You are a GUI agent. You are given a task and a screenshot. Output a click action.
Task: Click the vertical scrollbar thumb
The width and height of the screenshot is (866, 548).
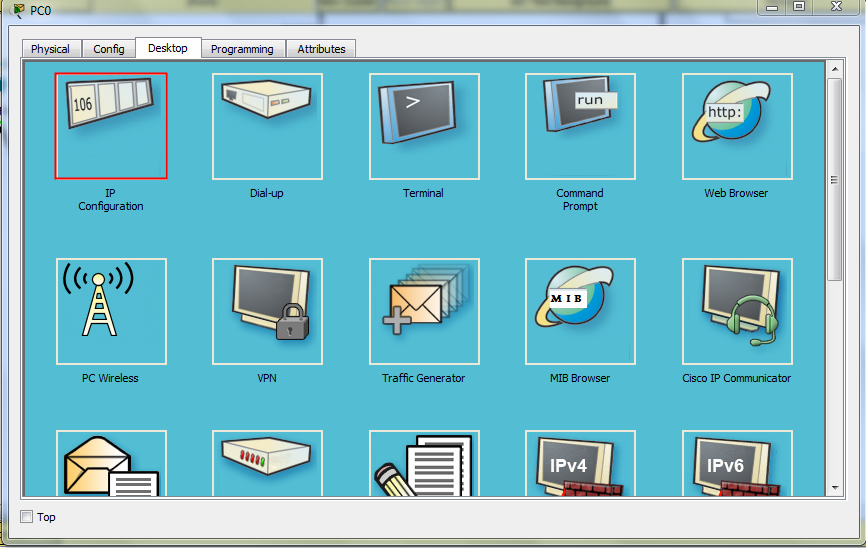(x=835, y=180)
